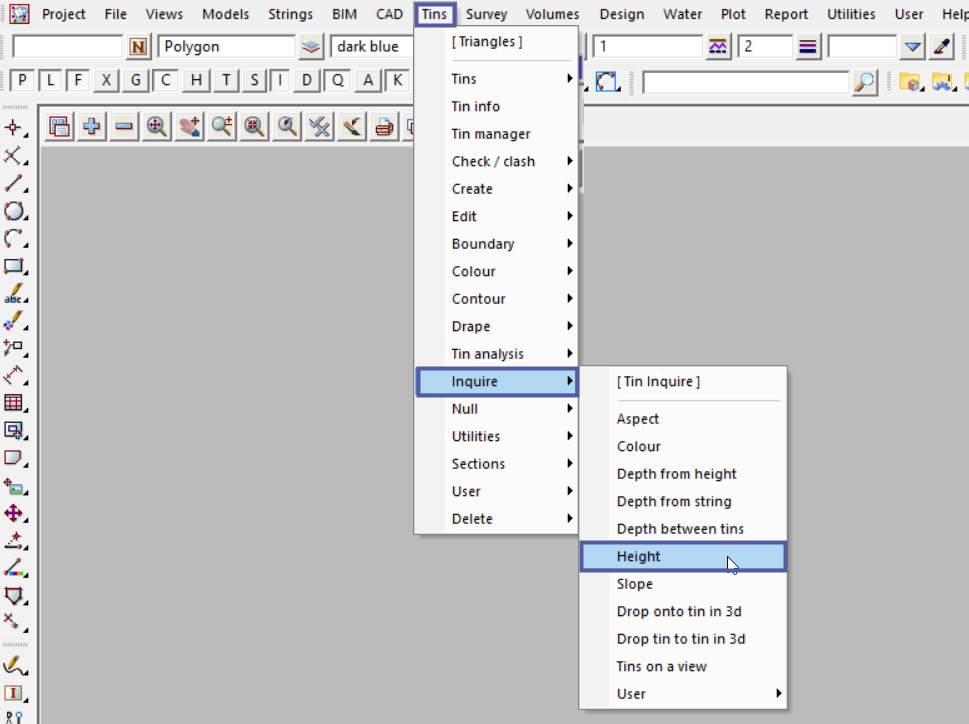
Task: Click the magnifier search icon beside search field
Action: point(865,82)
